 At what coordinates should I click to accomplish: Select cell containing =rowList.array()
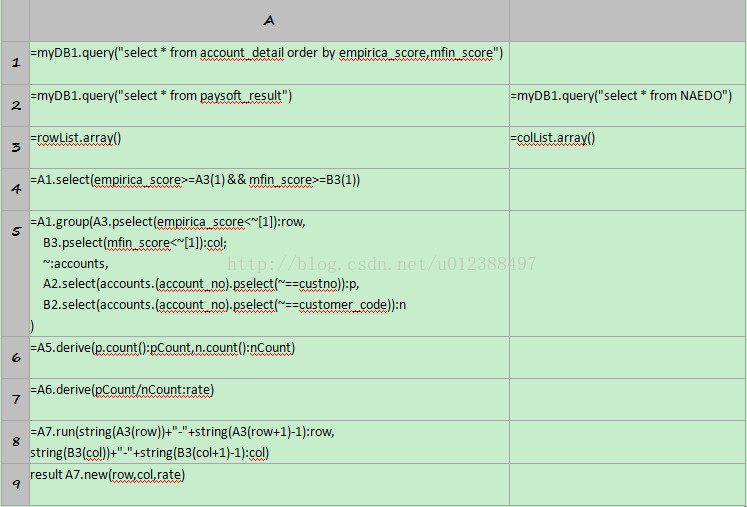[269, 147]
